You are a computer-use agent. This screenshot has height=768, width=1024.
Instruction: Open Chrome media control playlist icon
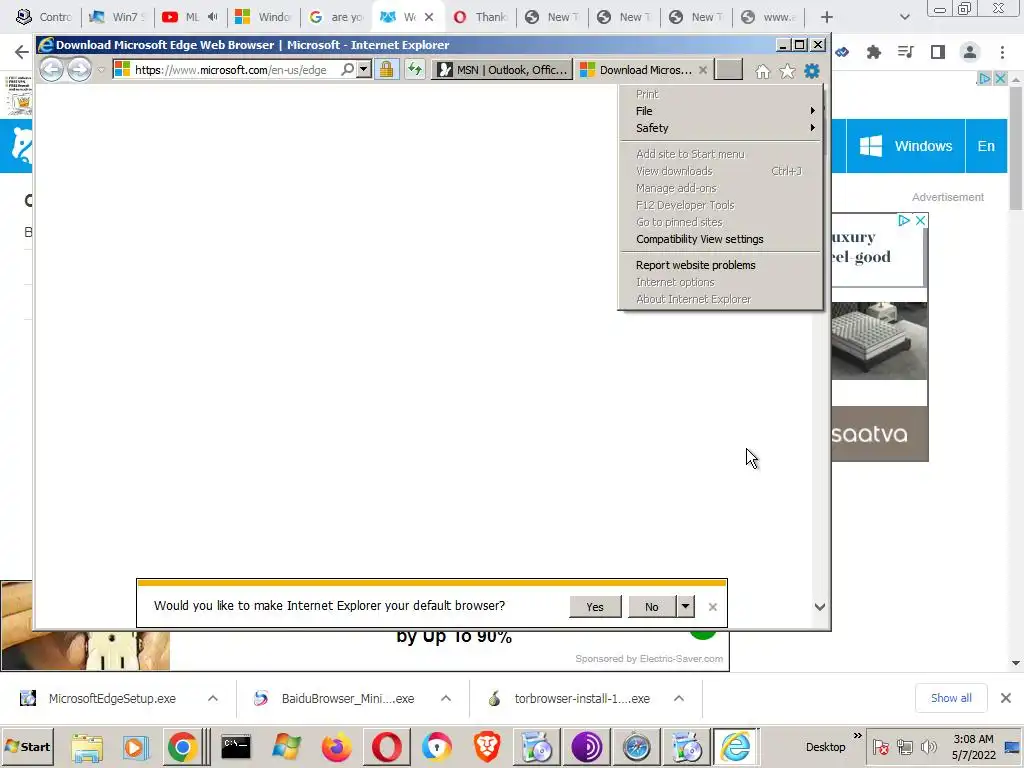(x=906, y=52)
